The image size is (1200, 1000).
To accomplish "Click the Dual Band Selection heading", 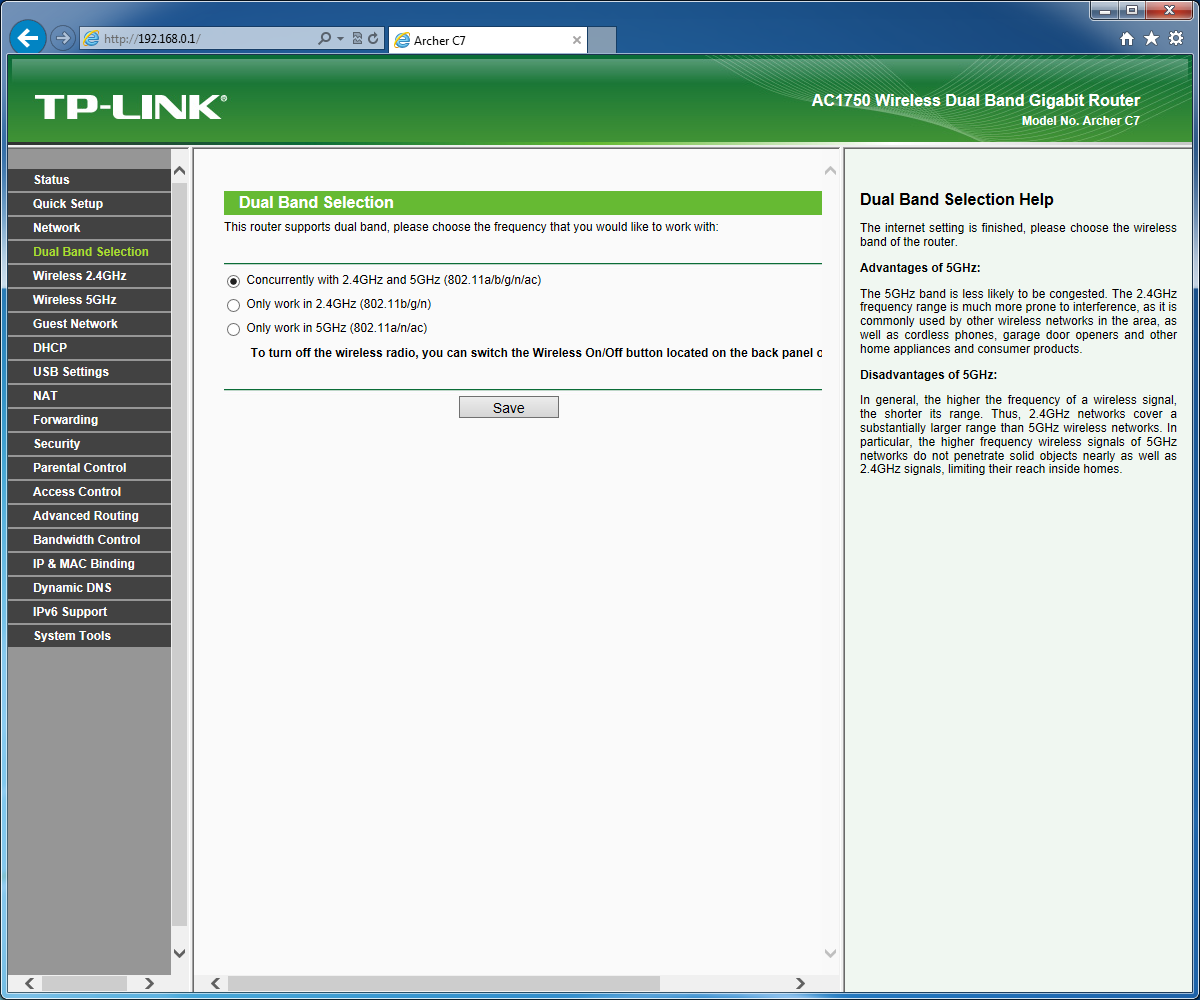I will pyautogui.click(x=316, y=203).
